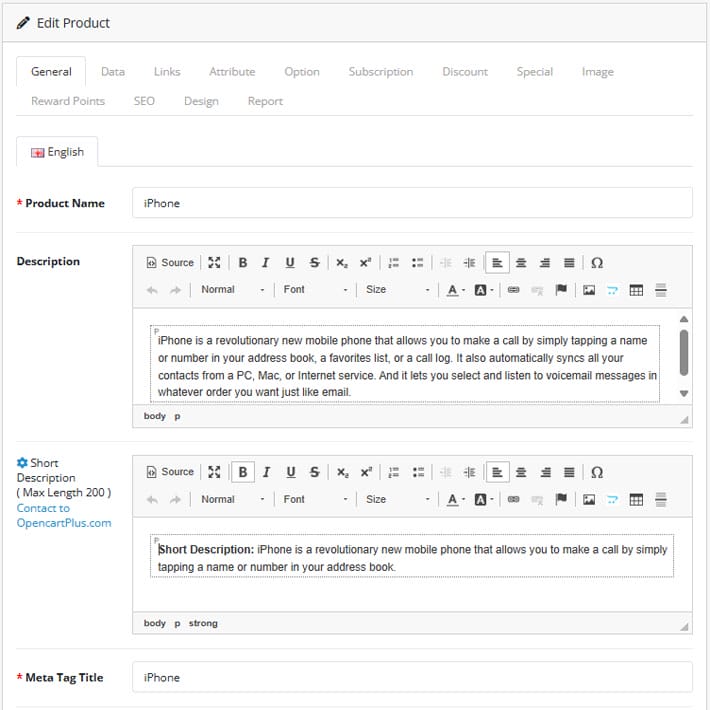Apply Superscript in Description editor

pos(365,263)
